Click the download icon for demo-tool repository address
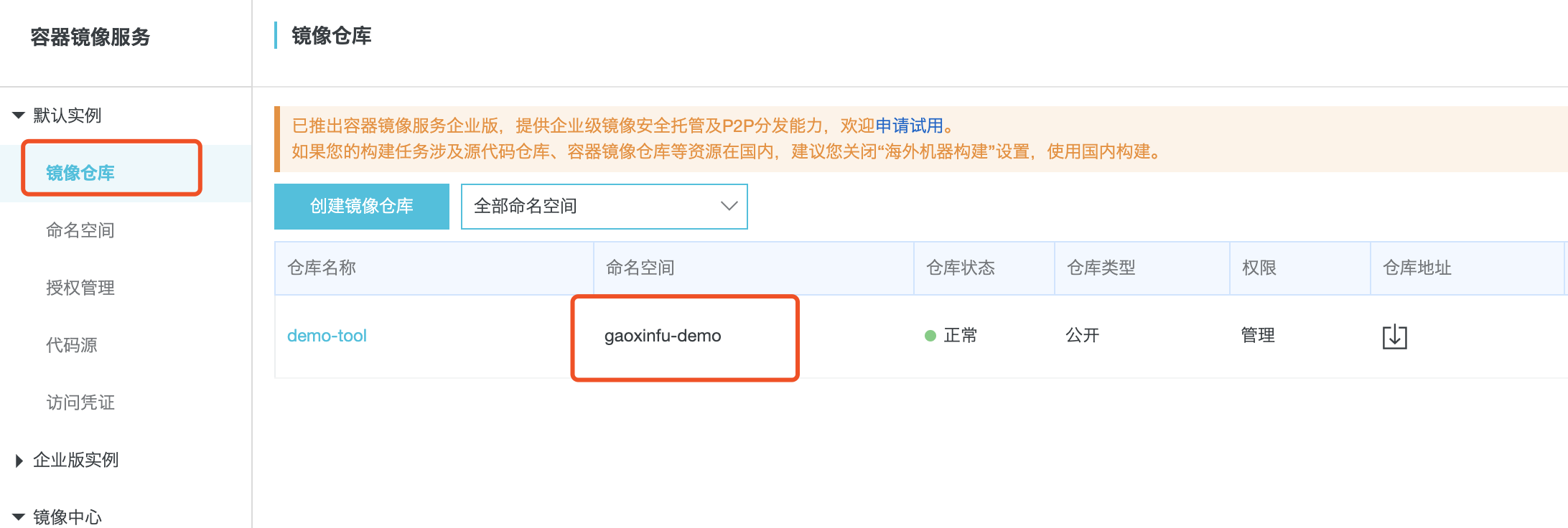The height and width of the screenshot is (528, 1568). point(1394,336)
